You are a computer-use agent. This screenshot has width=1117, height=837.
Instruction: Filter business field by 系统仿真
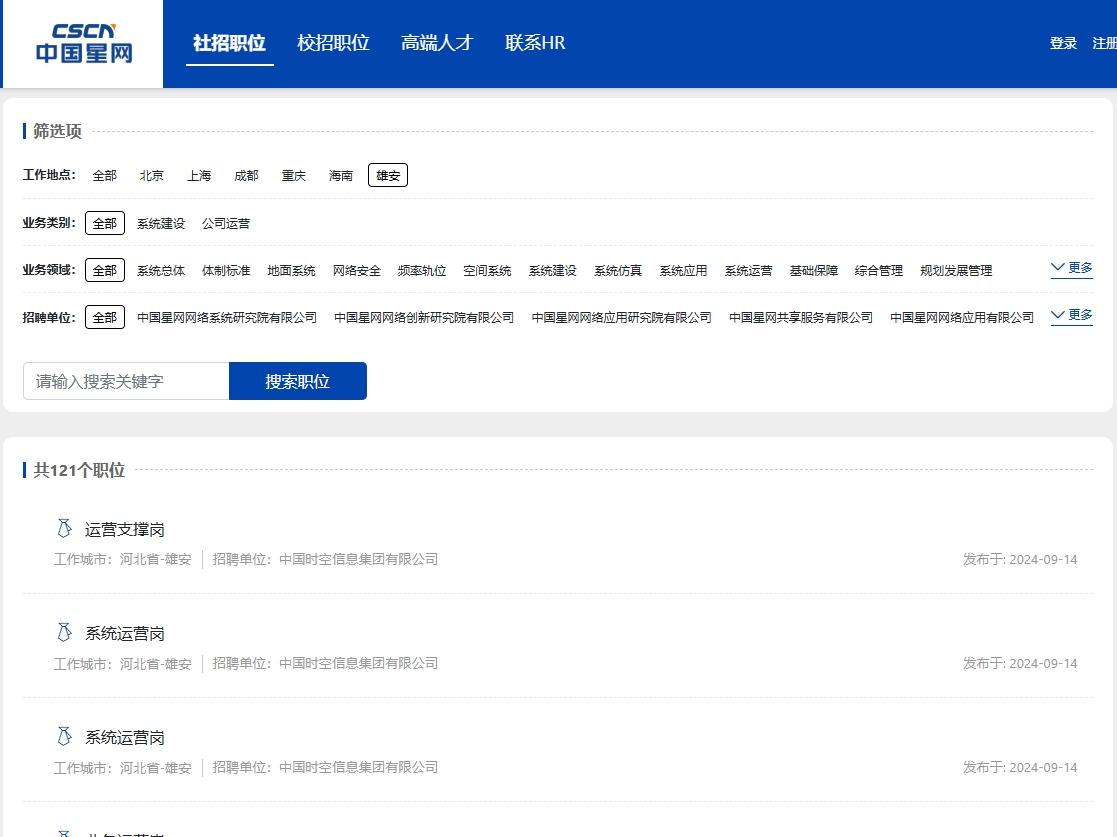coord(618,270)
